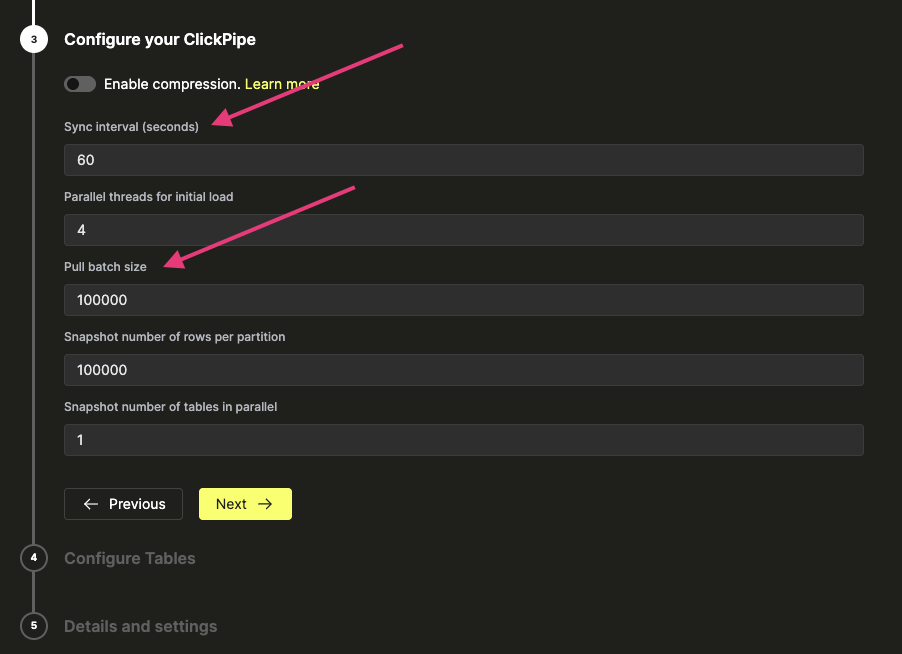The width and height of the screenshot is (902, 654).
Task: Select the step 3 circle indicator
Action: [33, 39]
